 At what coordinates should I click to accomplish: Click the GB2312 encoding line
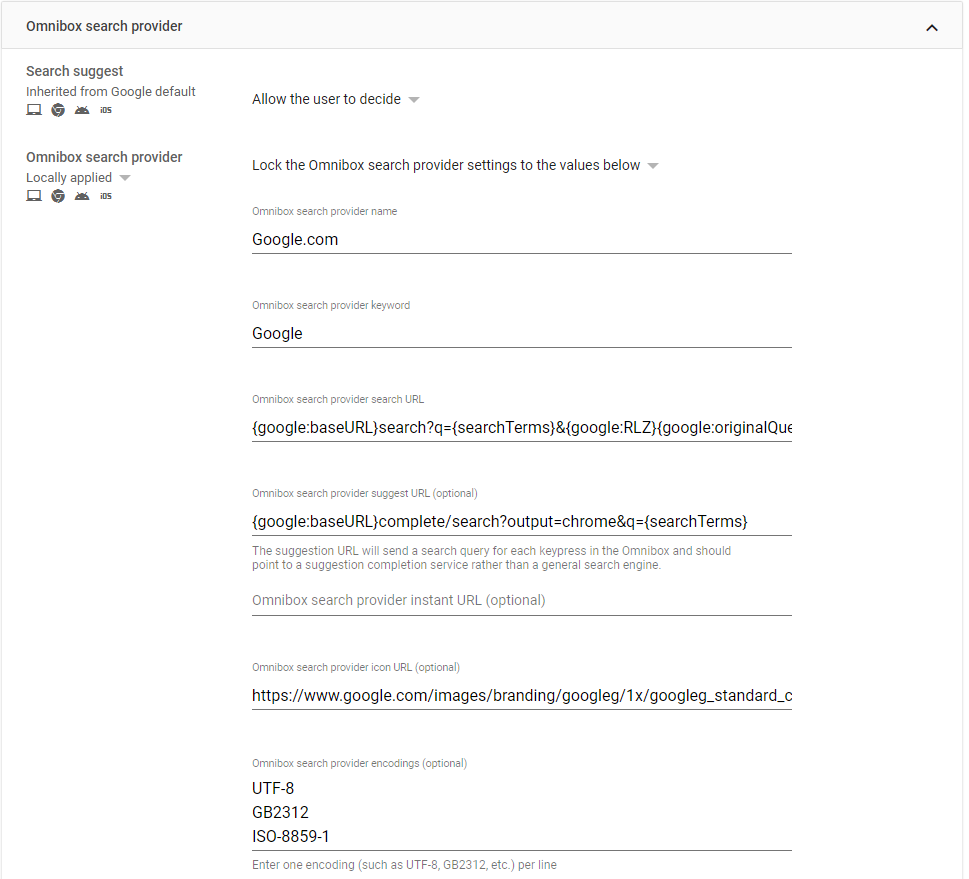[x=280, y=813]
